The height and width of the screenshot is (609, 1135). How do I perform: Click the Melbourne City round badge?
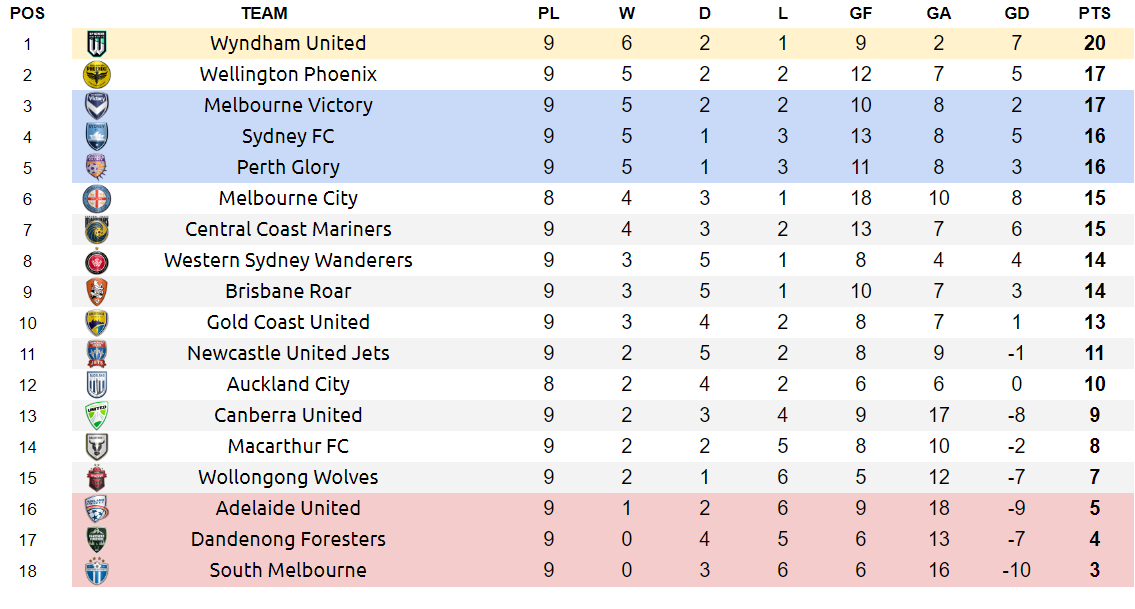[x=97, y=198]
